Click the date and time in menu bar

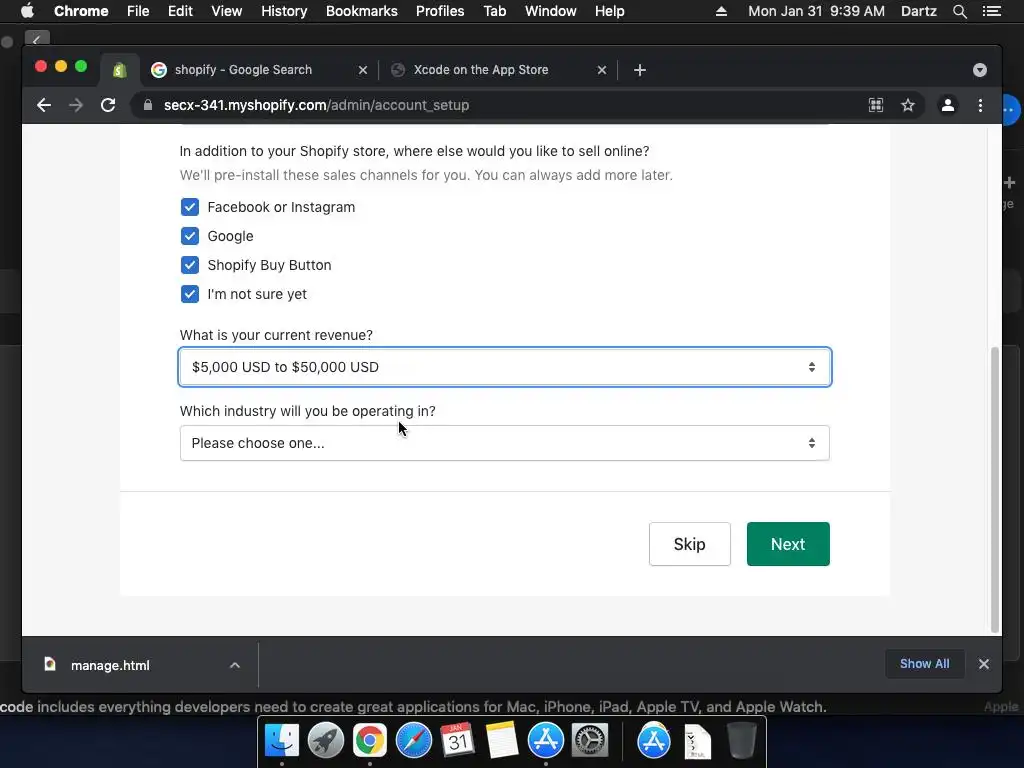(816, 11)
